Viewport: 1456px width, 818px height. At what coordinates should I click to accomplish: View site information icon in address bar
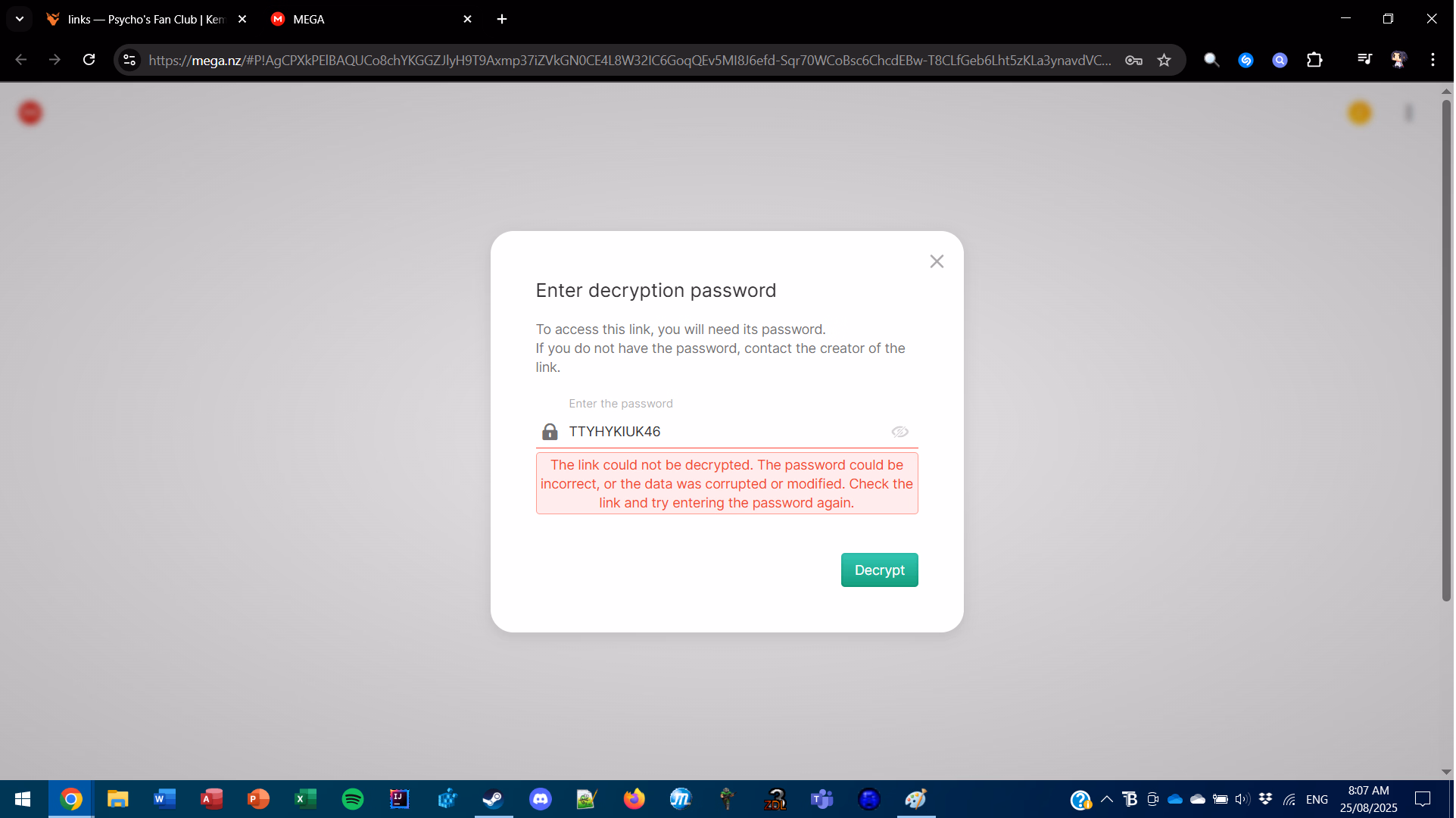tap(129, 61)
